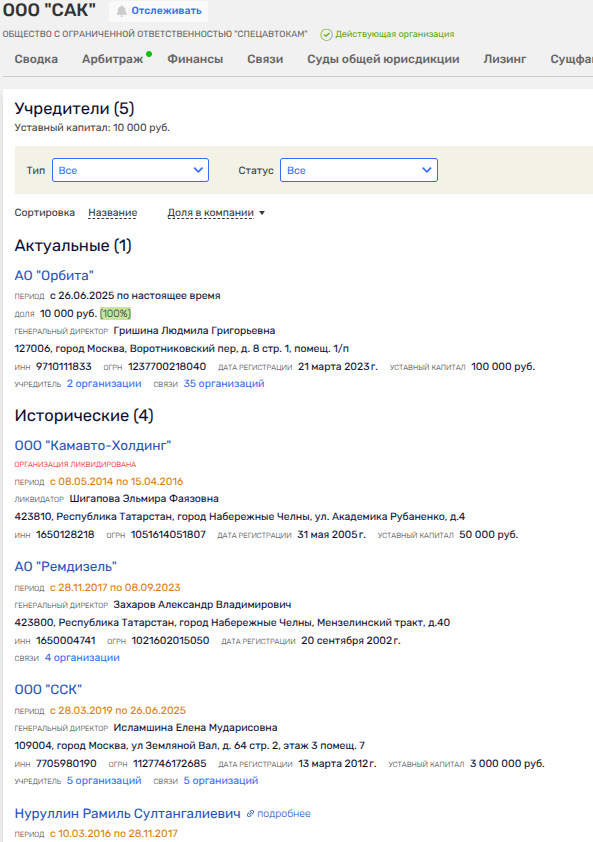Switch to the Финансы tab
The image size is (593, 842).
click(x=195, y=59)
